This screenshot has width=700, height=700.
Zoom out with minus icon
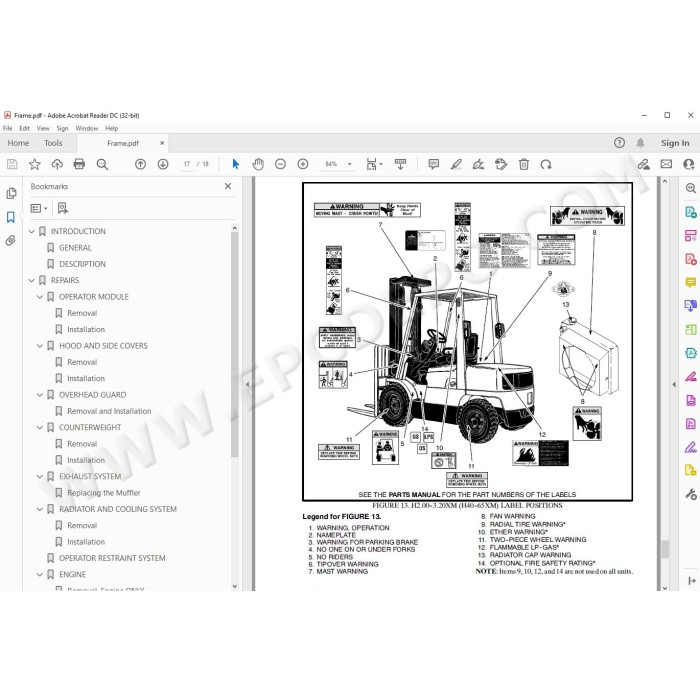coord(280,164)
